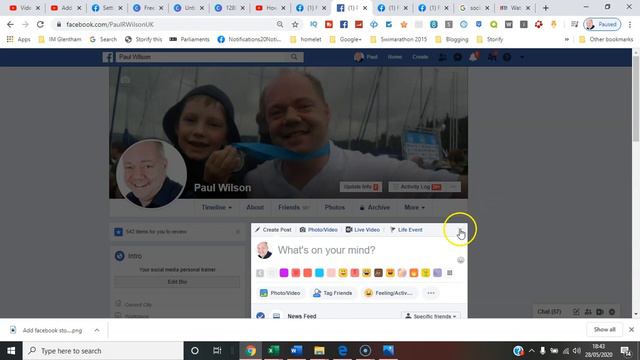This screenshot has height=360, width=640.
Task: Expand the downloaded file options chevron
Action: 97,330
